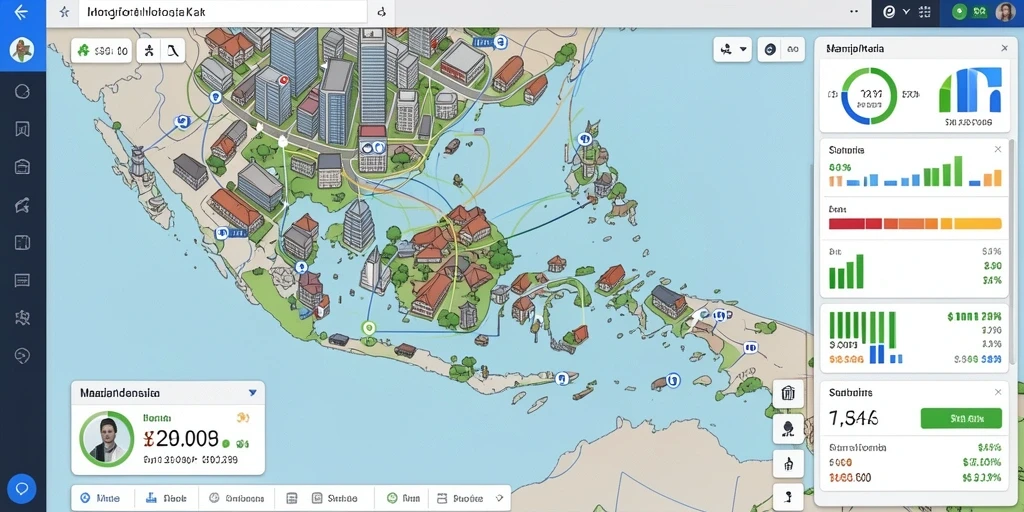Click the green button in the bottom-right panel
The image size is (1024, 512).
point(961,419)
